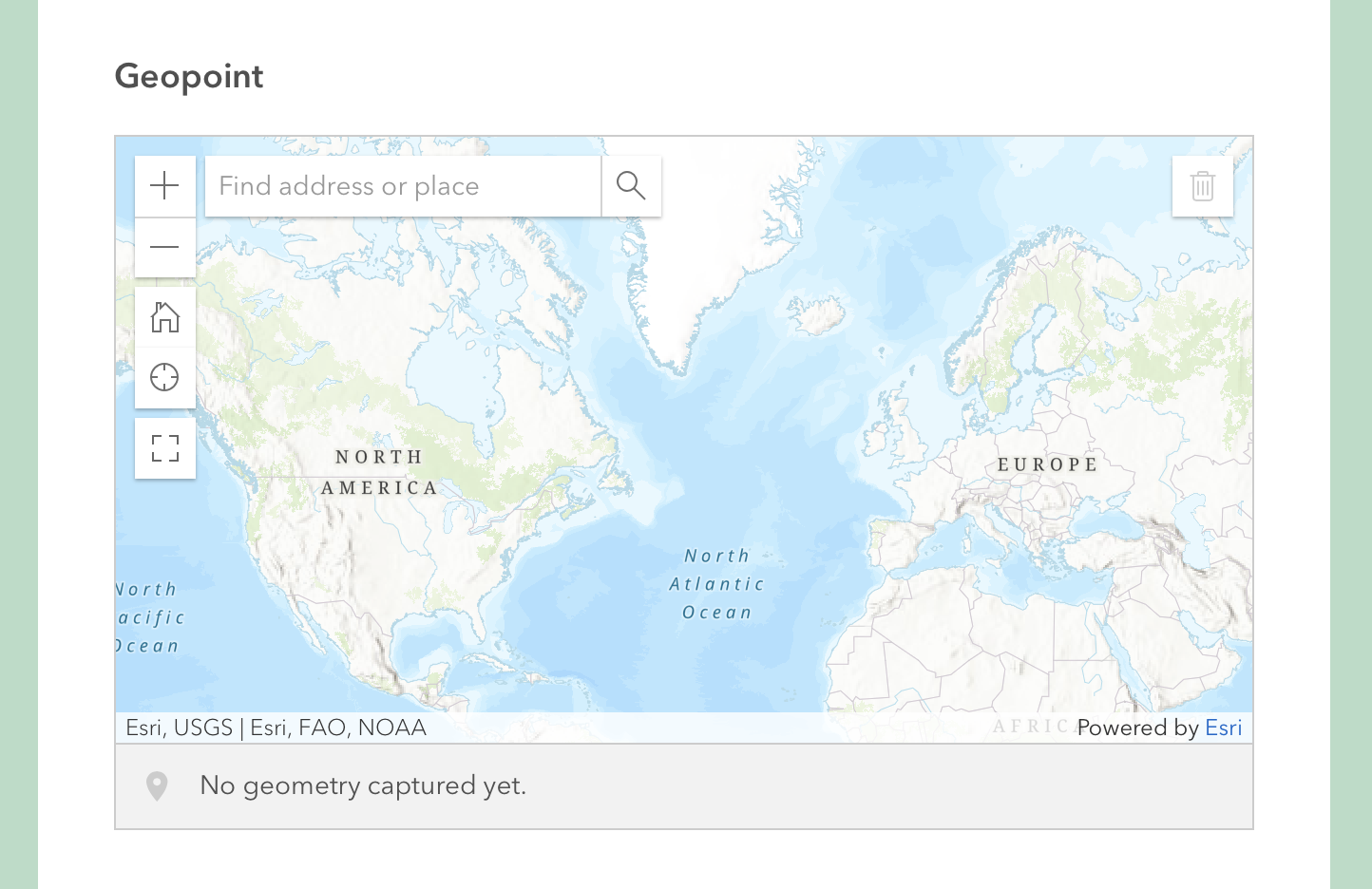
Task: Click the North Atlantic Ocean label
Action: [x=716, y=583]
